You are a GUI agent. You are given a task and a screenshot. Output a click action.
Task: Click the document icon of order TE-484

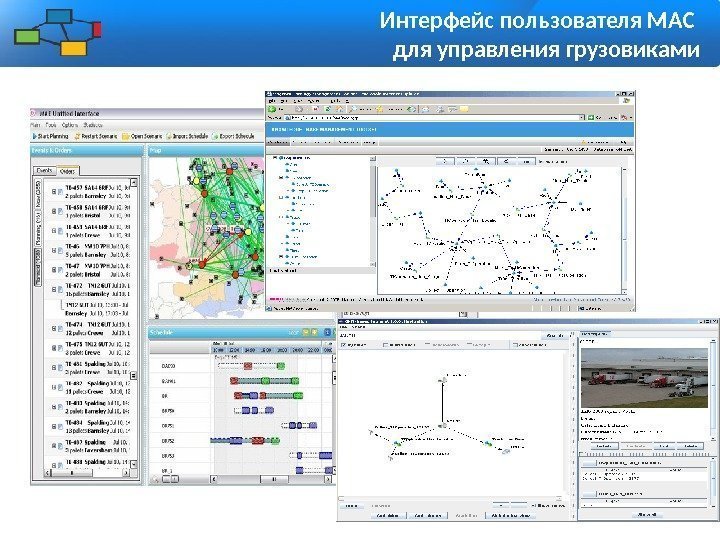(60, 427)
